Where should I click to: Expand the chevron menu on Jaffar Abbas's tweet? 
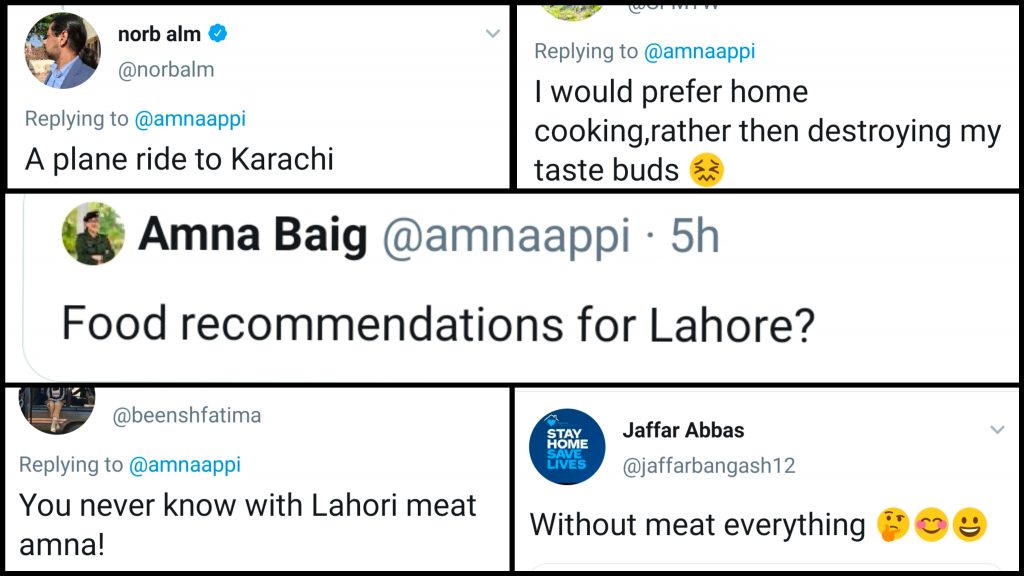coord(997,430)
